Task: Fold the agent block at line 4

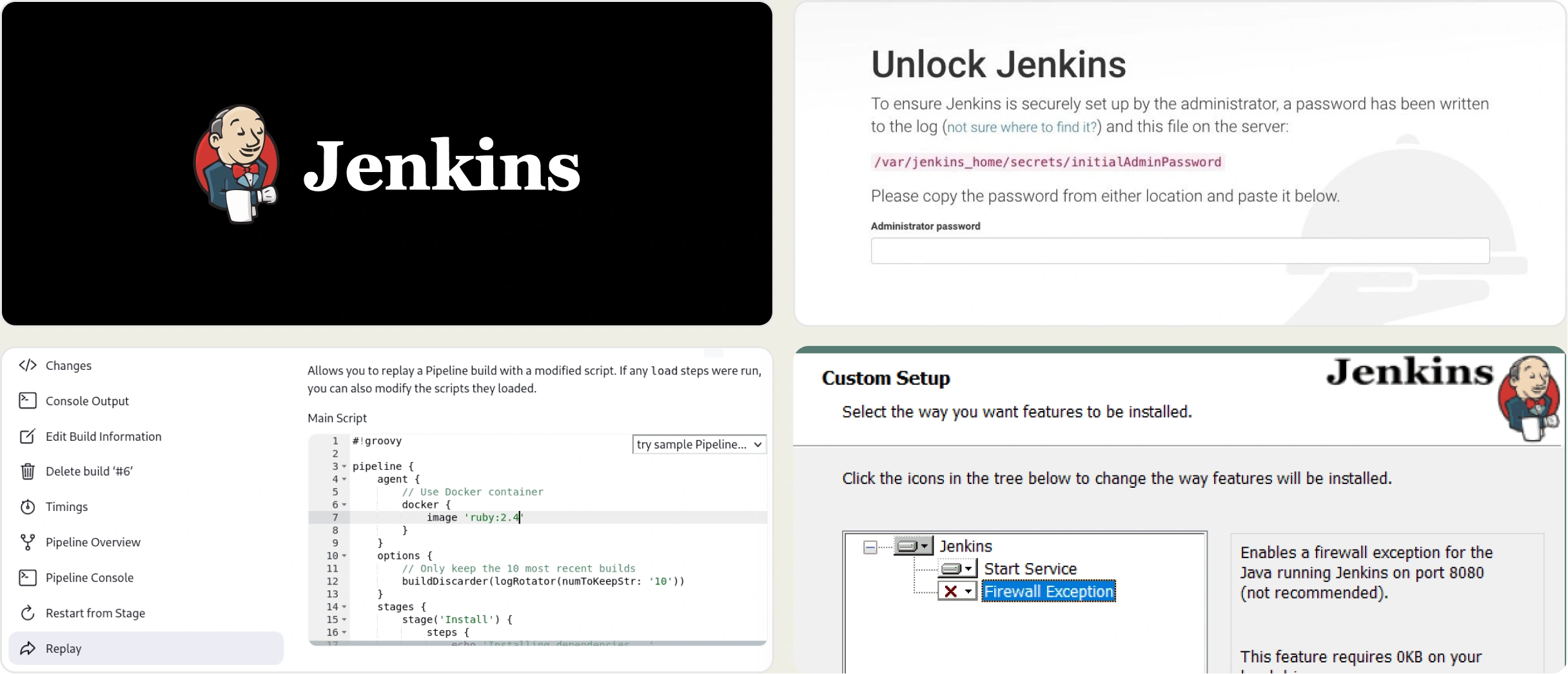Action: coord(344,479)
